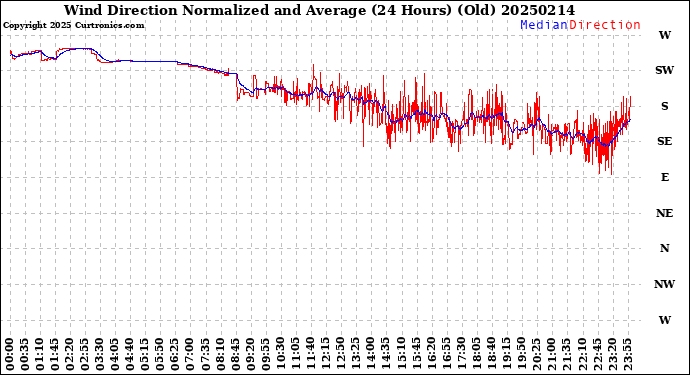This screenshot has width=690, height=375.
Task: Click the 14:35 time axis label
Action: (386, 355)
